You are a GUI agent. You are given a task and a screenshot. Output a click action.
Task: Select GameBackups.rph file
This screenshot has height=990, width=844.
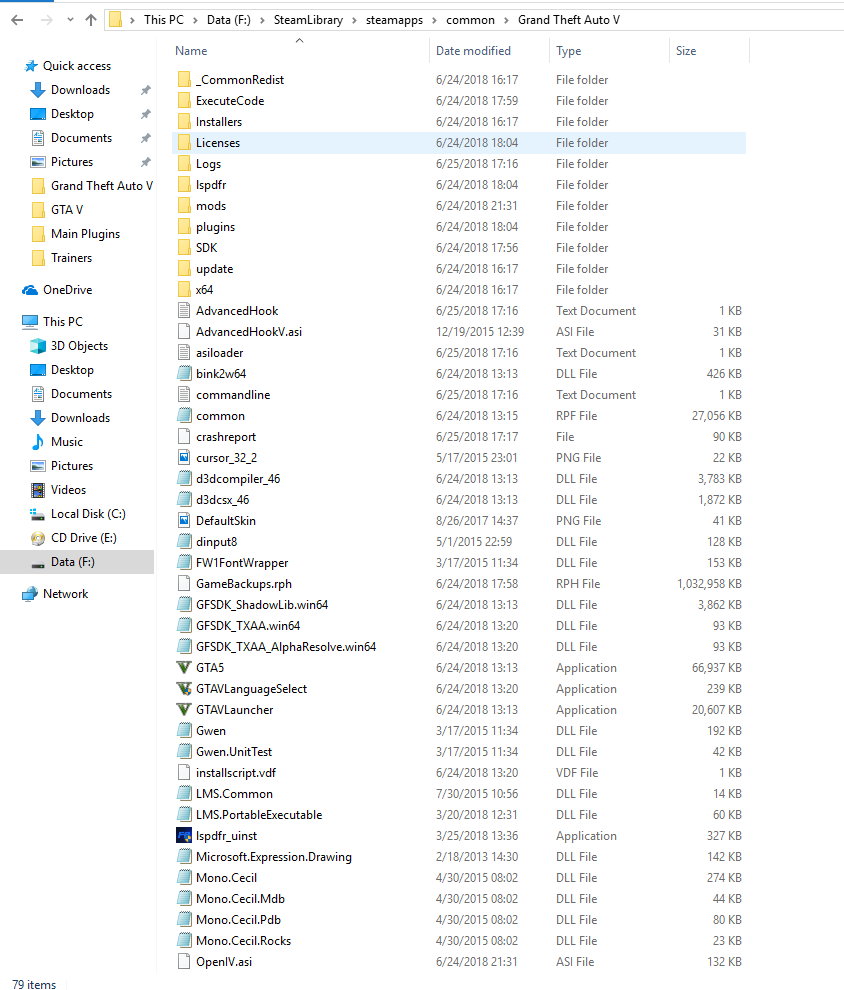pos(244,584)
